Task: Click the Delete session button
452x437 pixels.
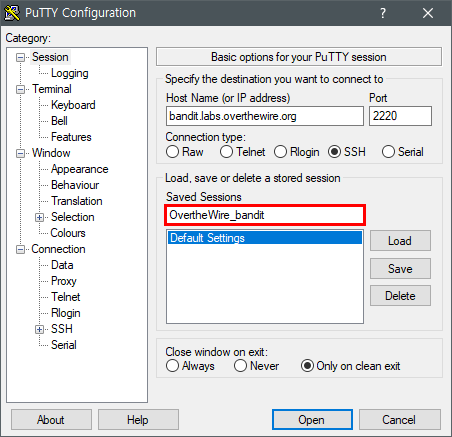Action: [400, 296]
